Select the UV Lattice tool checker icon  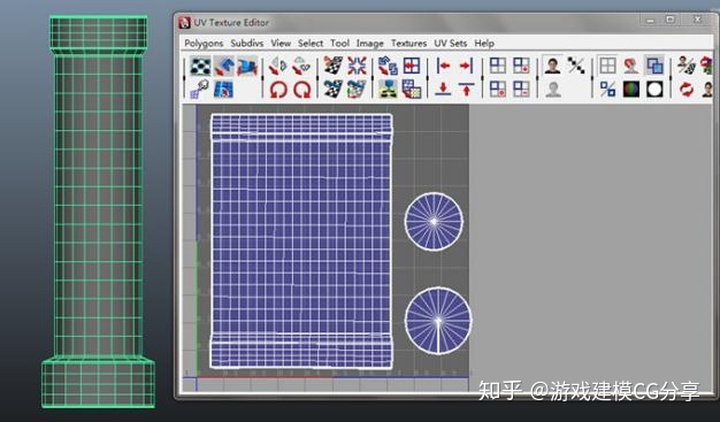point(201,66)
